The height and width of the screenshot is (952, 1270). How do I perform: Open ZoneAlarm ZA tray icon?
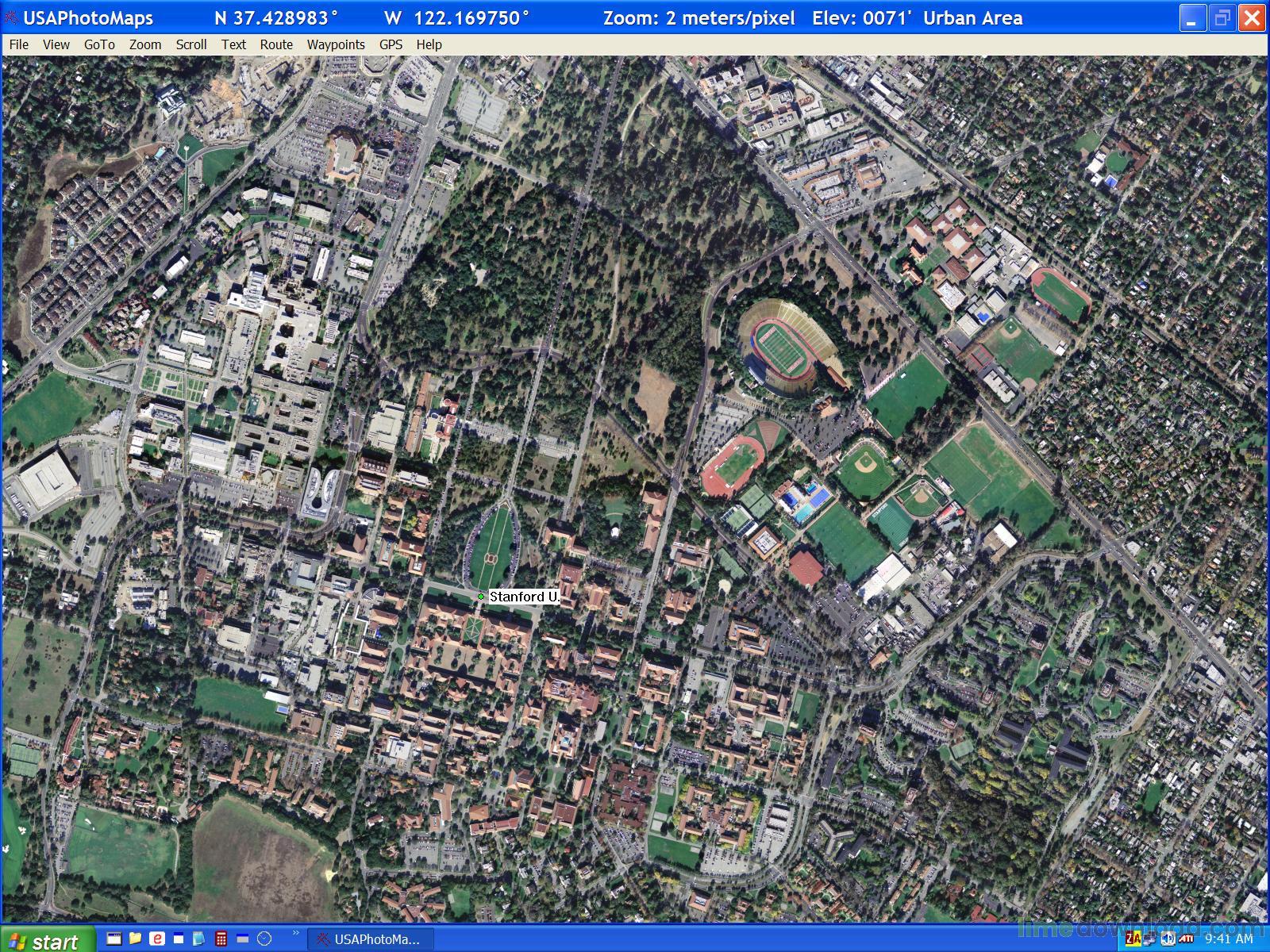(1133, 939)
